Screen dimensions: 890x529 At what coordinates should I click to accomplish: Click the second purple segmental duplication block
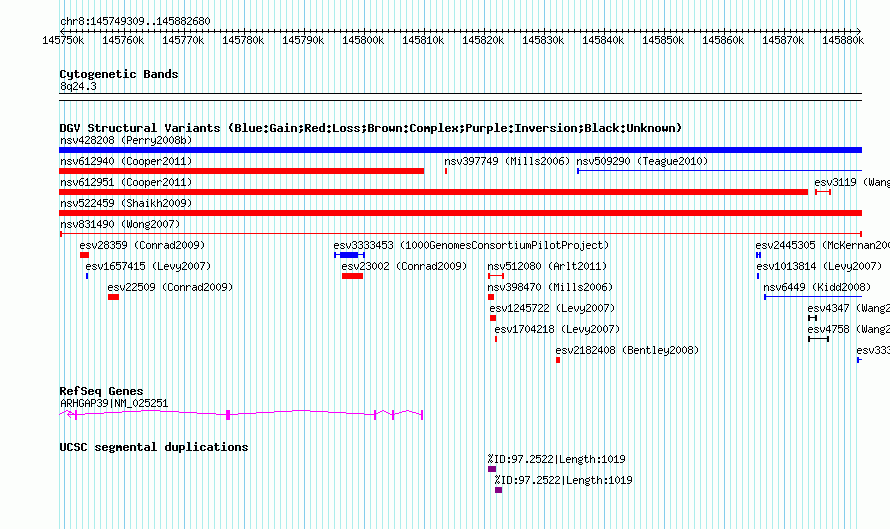[x=498, y=490]
